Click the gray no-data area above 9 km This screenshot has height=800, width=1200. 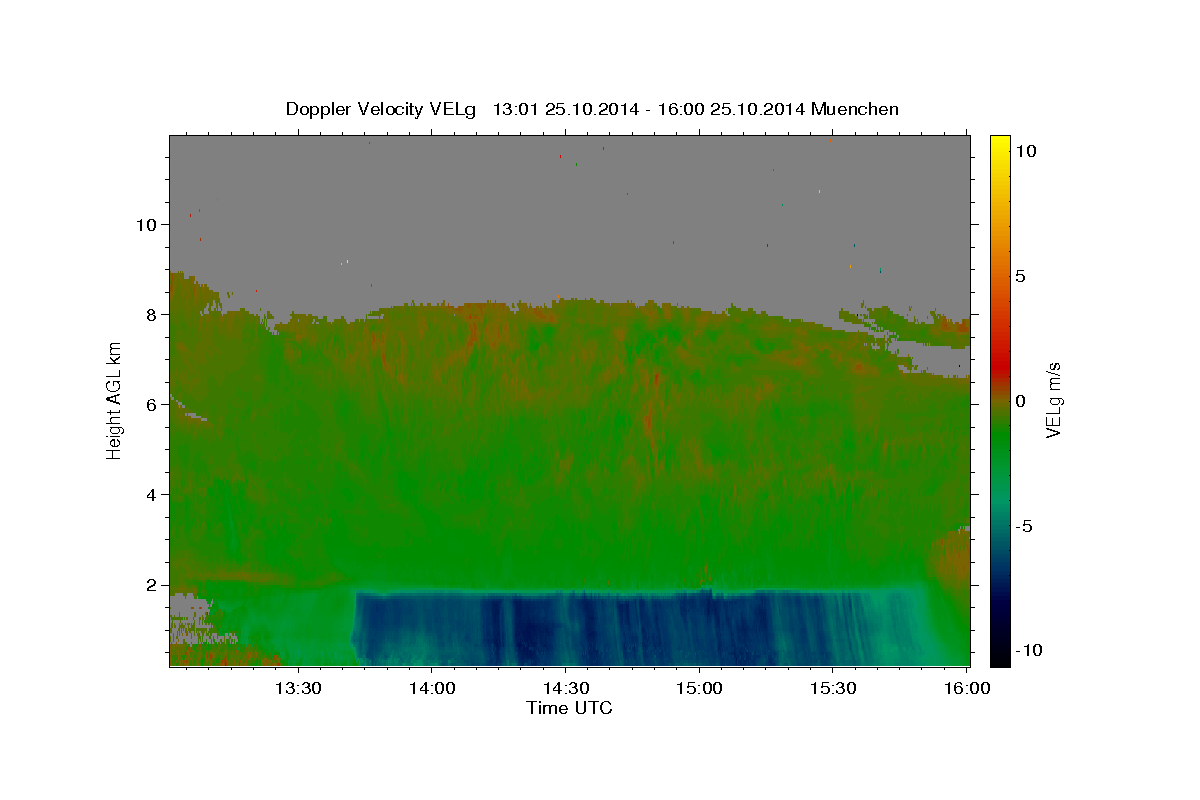[570, 205]
